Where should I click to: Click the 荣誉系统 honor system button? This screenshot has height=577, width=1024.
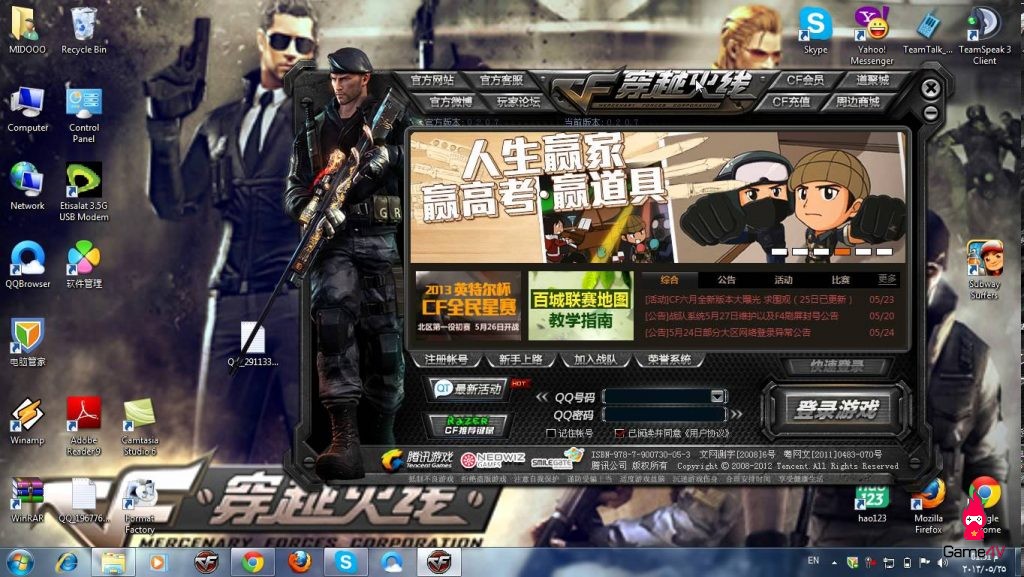pyautogui.click(x=669, y=360)
